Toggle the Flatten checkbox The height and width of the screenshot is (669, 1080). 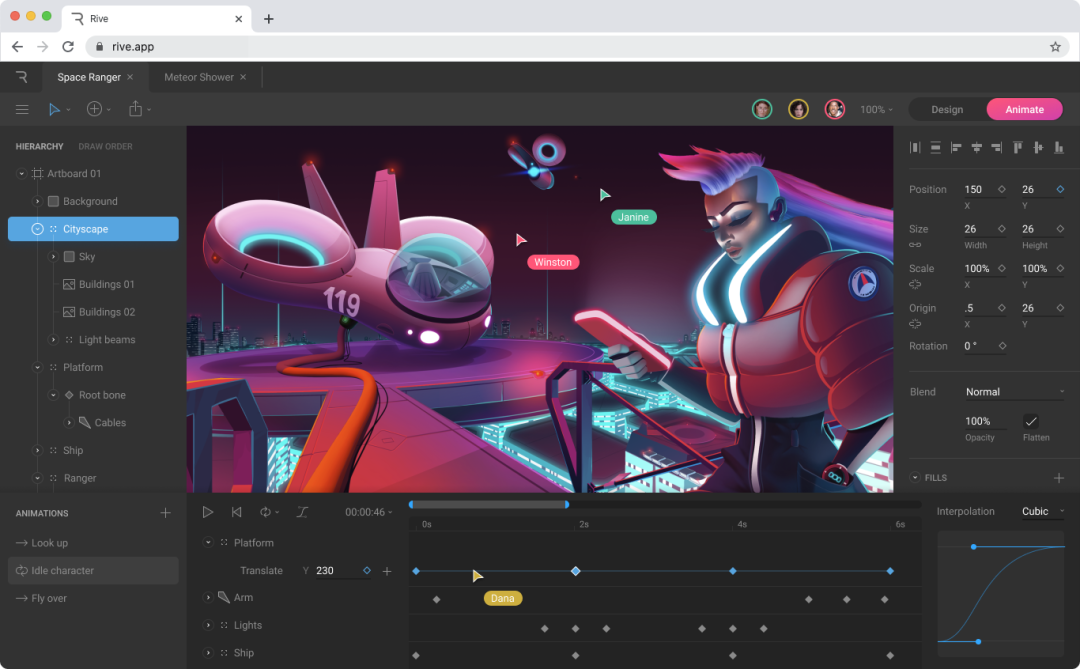click(x=1031, y=422)
